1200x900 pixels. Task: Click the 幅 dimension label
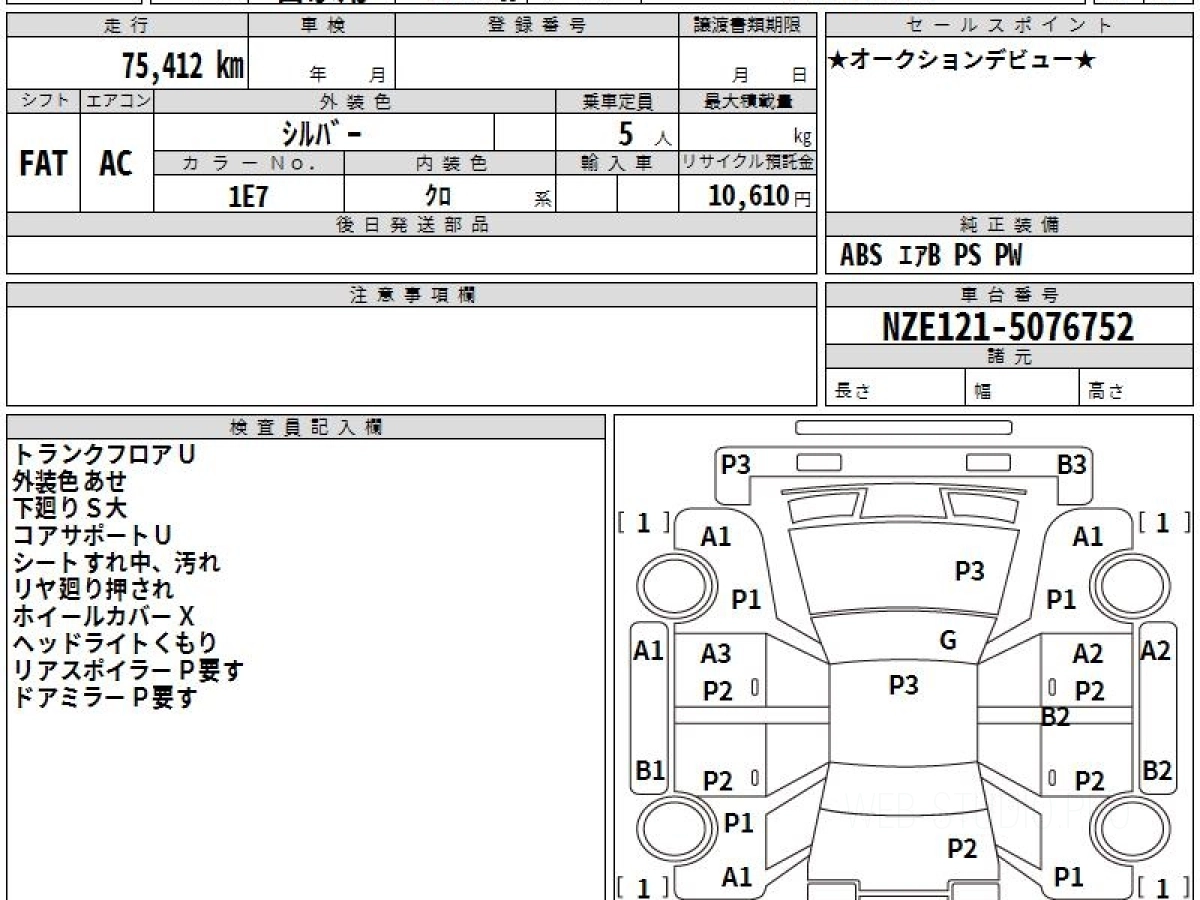(982, 392)
